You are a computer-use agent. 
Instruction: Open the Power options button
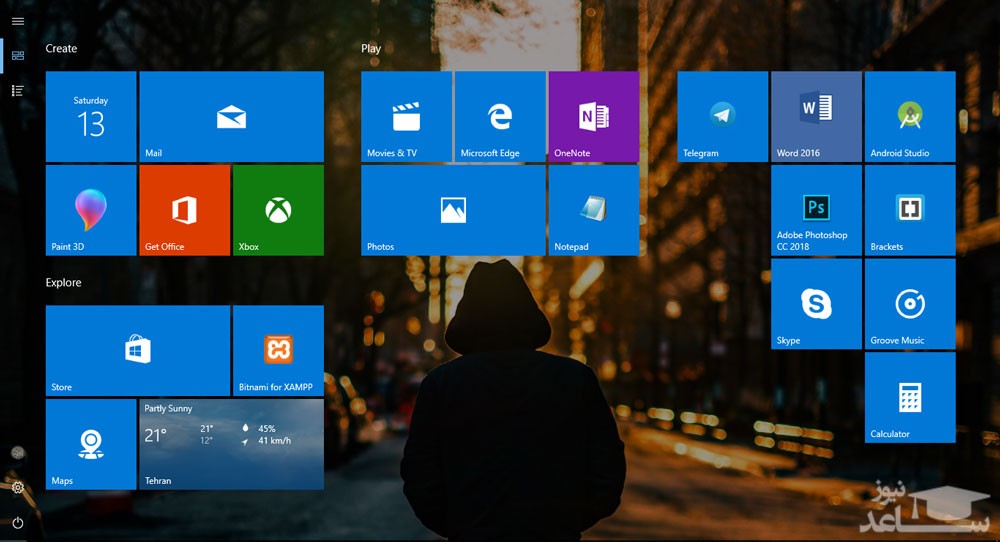pyautogui.click(x=18, y=522)
